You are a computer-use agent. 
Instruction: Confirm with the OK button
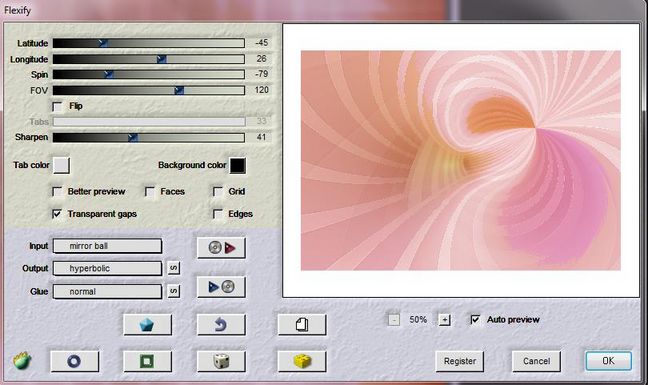click(x=608, y=361)
